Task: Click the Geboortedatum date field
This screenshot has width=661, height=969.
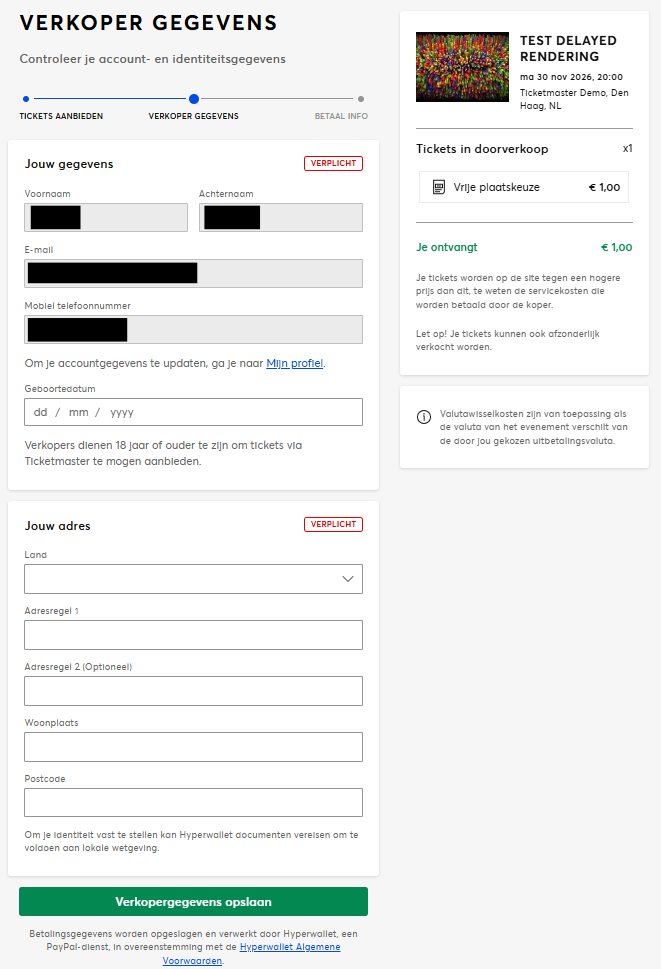Action: click(193, 412)
